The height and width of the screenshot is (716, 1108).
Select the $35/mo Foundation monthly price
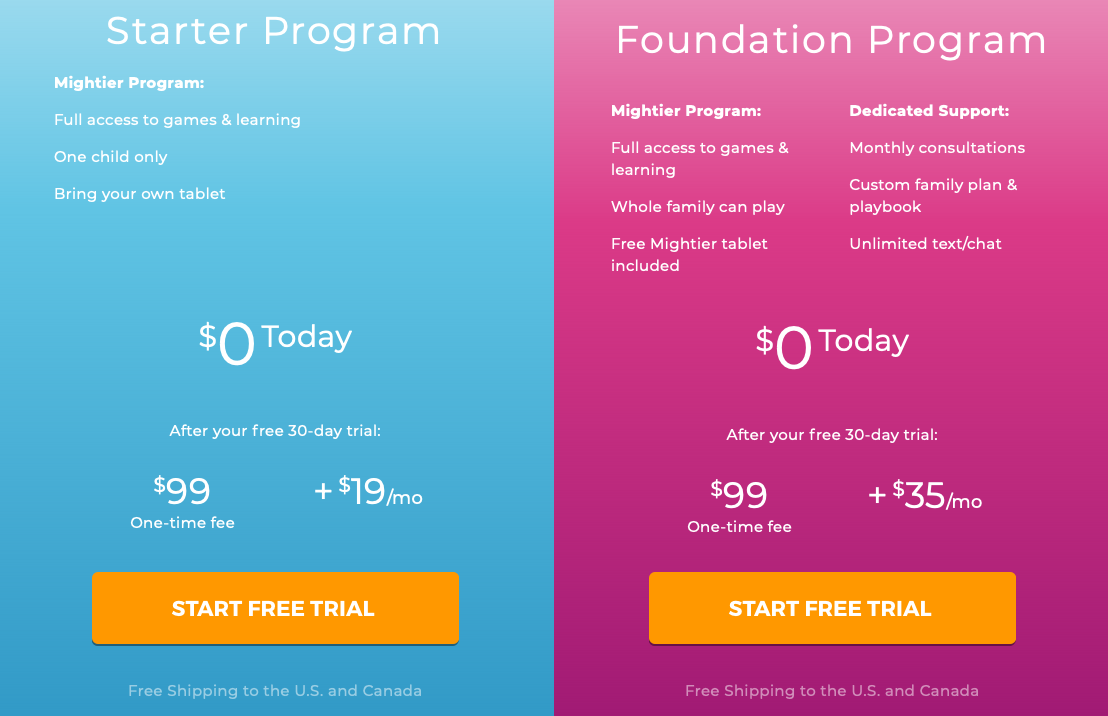click(x=925, y=495)
